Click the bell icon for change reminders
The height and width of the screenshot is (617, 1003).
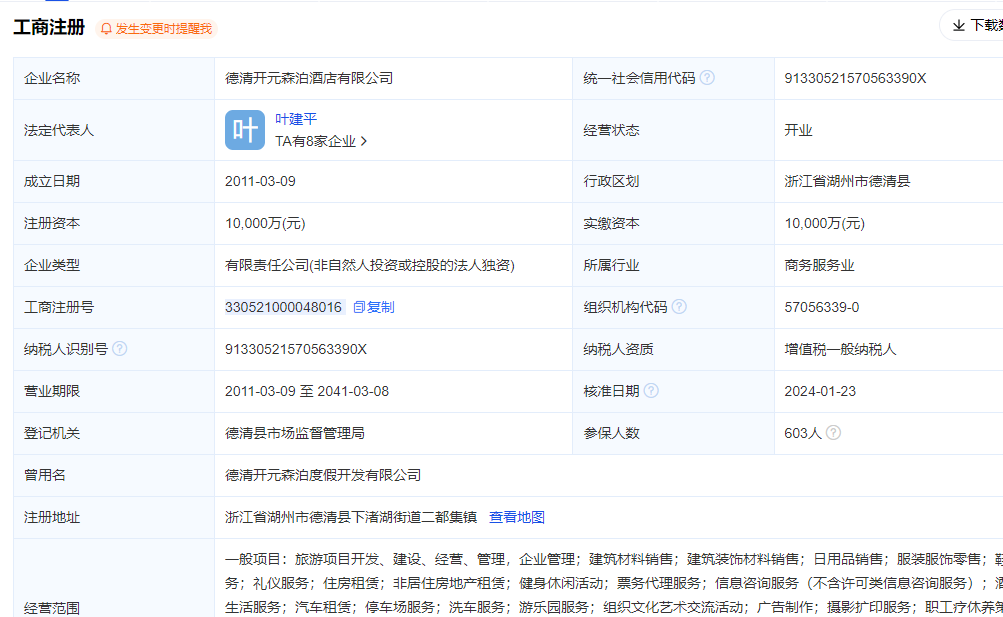106,29
